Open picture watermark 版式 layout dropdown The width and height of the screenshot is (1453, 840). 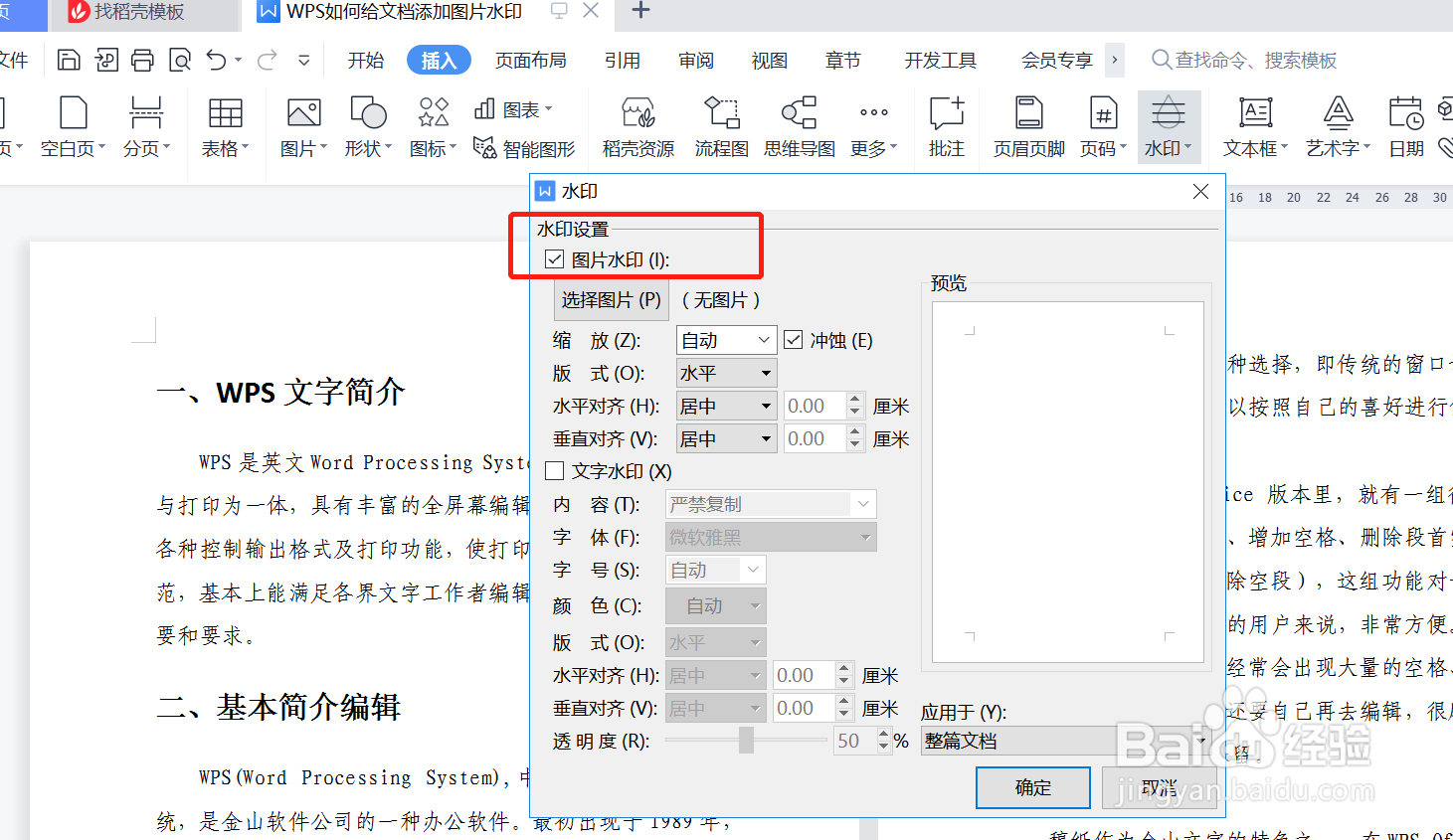(726, 373)
